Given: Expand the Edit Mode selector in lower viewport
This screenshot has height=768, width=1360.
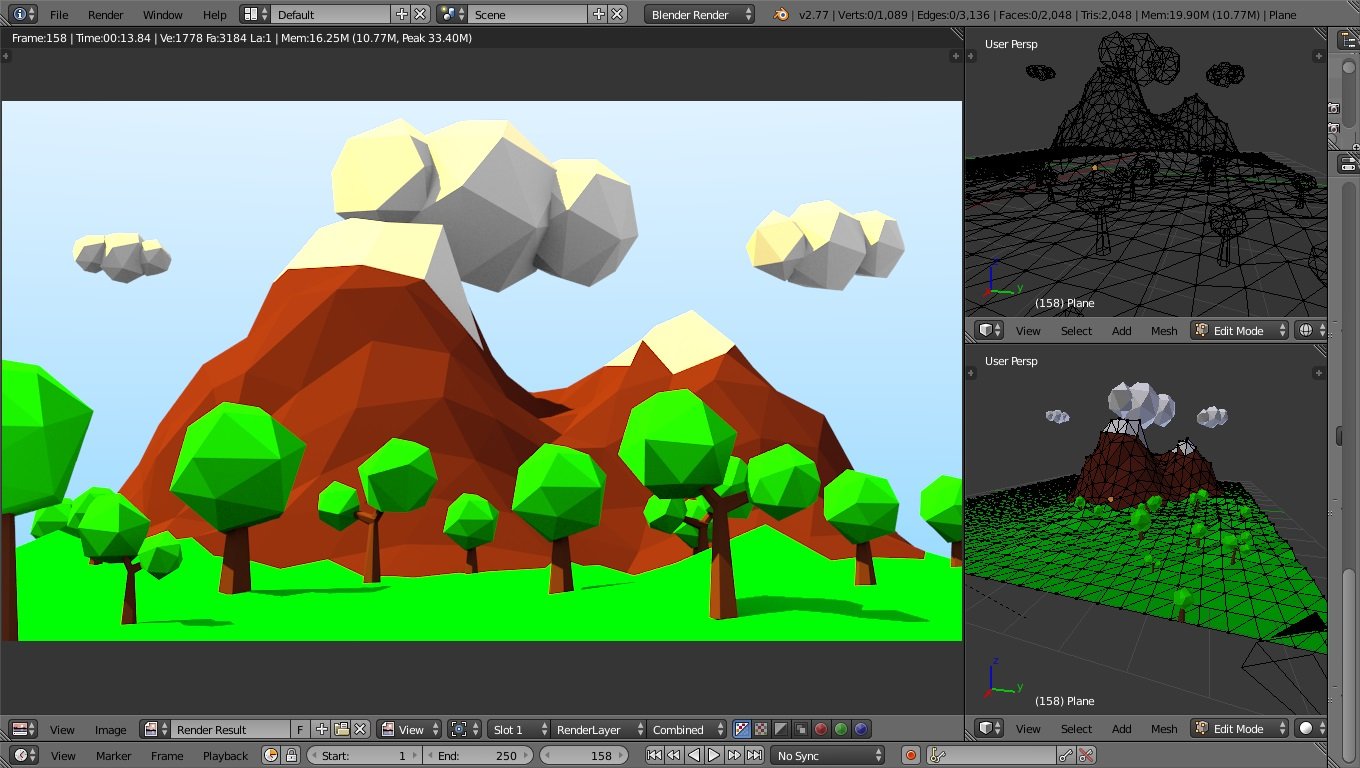Looking at the screenshot, I should coord(1239,728).
